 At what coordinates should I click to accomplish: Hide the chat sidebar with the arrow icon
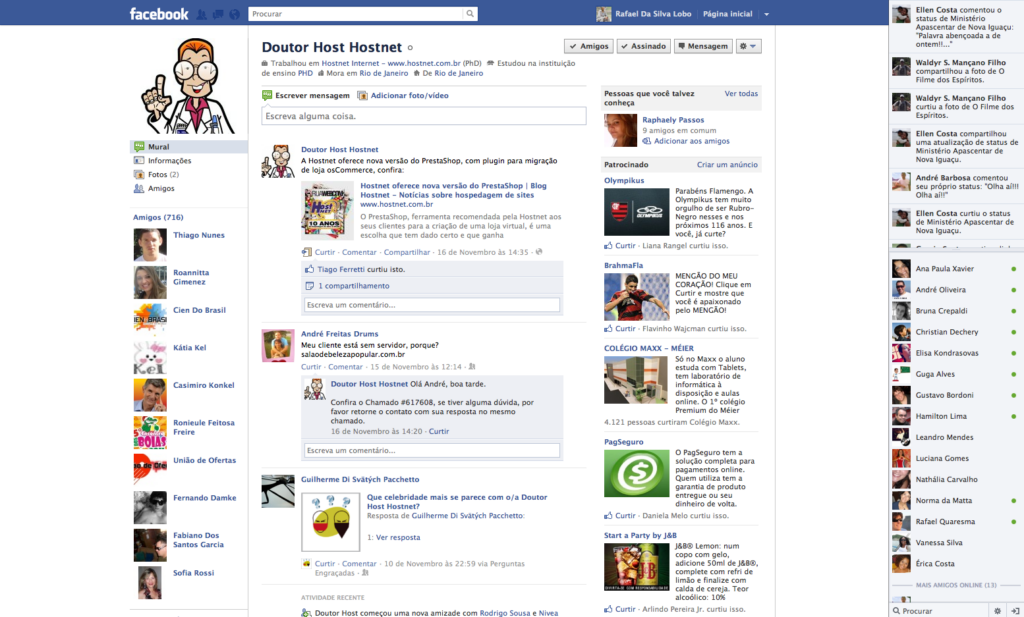click(1015, 611)
